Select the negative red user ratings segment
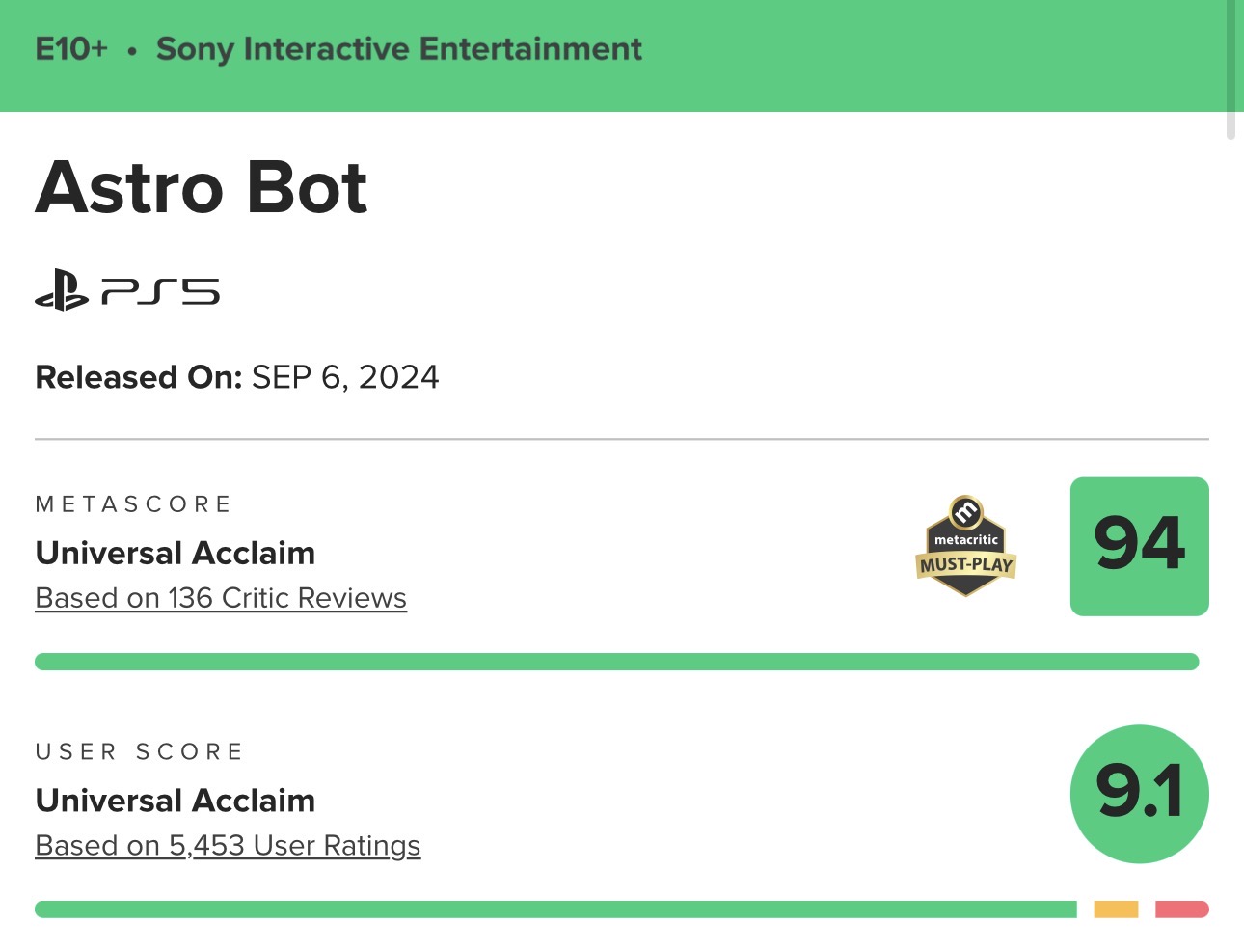The height and width of the screenshot is (952, 1244). point(1181,909)
